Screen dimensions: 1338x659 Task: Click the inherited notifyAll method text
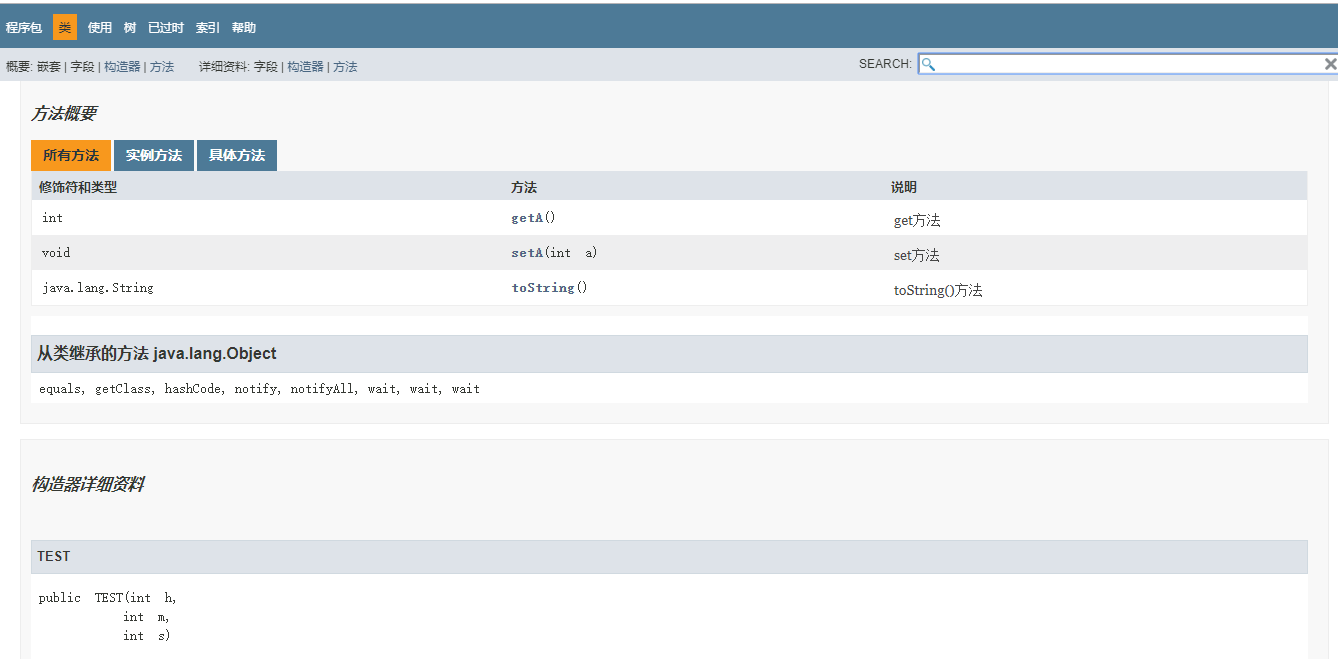(322, 389)
